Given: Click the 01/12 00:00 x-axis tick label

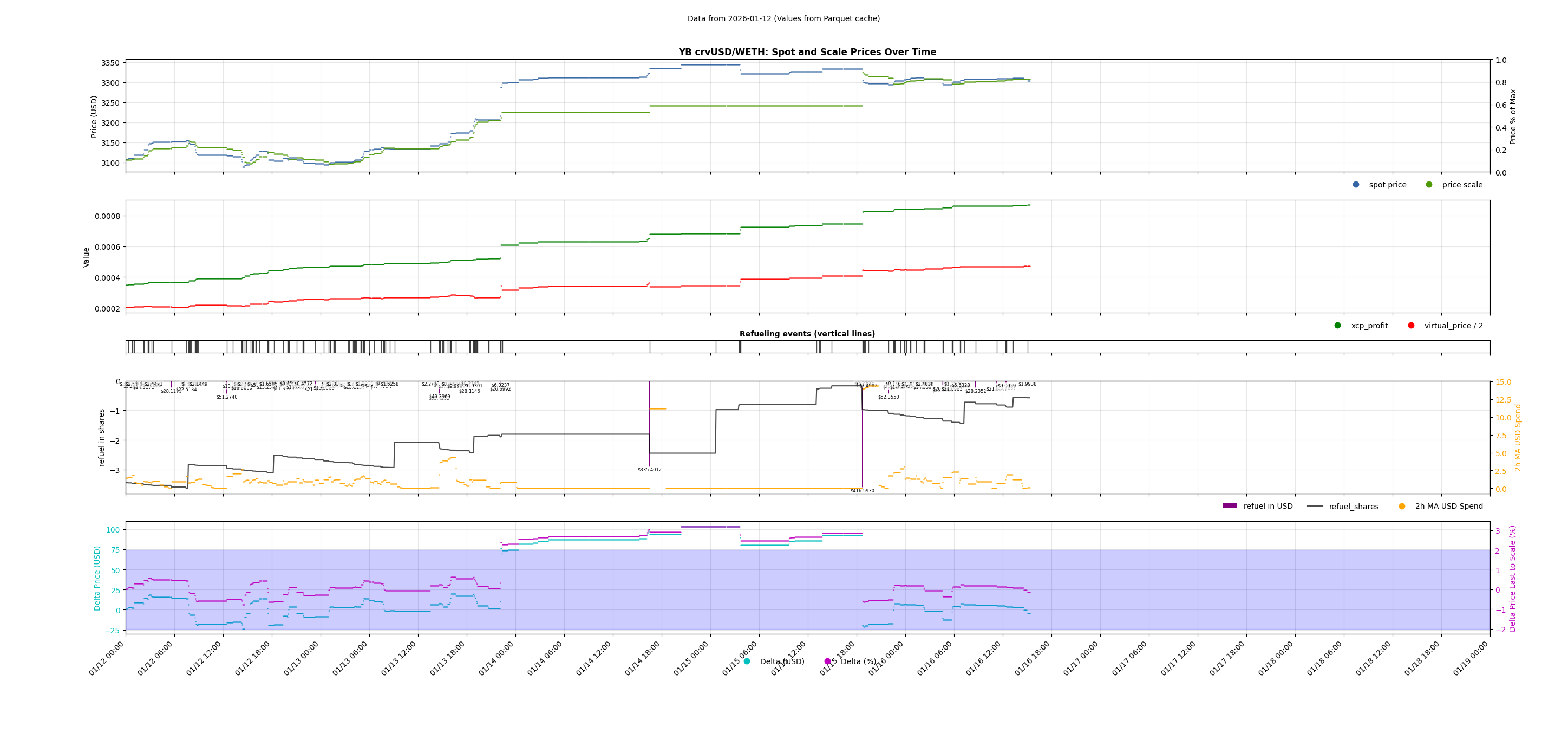Looking at the screenshot, I should (107, 659).
